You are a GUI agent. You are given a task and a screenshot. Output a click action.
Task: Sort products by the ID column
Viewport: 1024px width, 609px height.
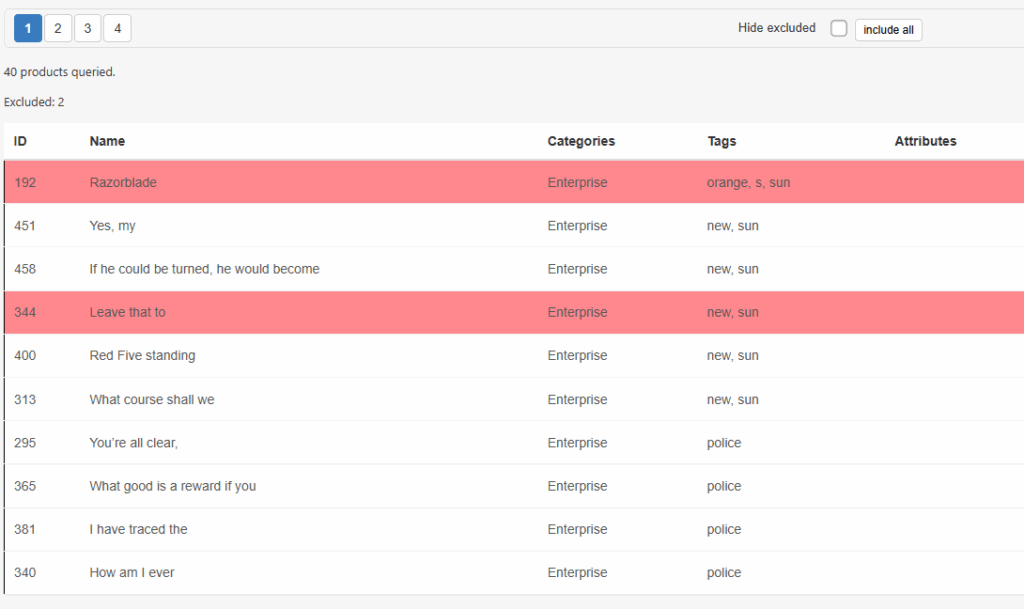pyautogui.click(x=20, y=141)
